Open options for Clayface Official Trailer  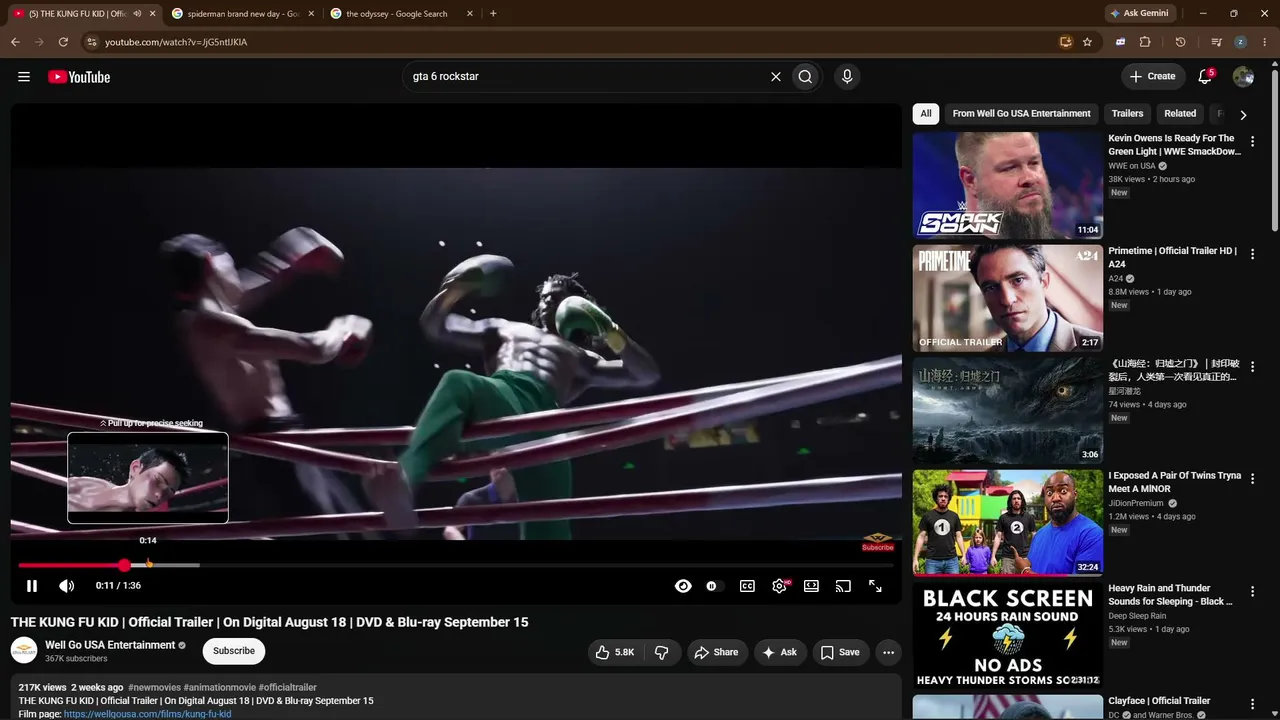tap(1252, 705)
